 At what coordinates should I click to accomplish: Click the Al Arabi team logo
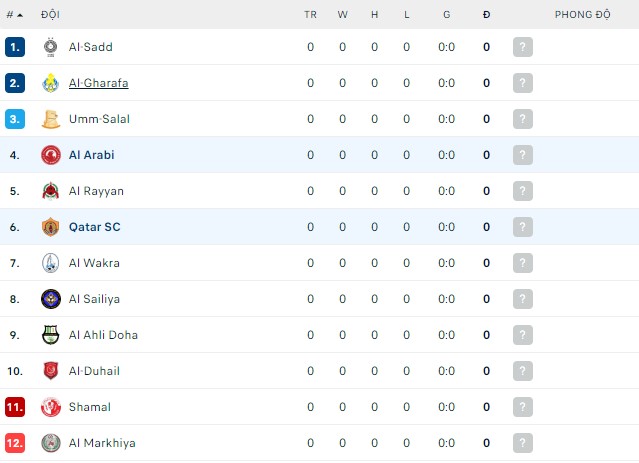[x=50, y=155]
